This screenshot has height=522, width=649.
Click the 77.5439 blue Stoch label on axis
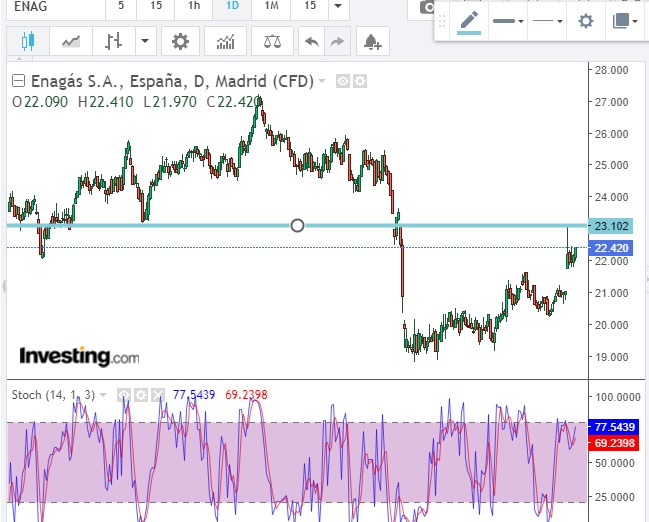614,427
